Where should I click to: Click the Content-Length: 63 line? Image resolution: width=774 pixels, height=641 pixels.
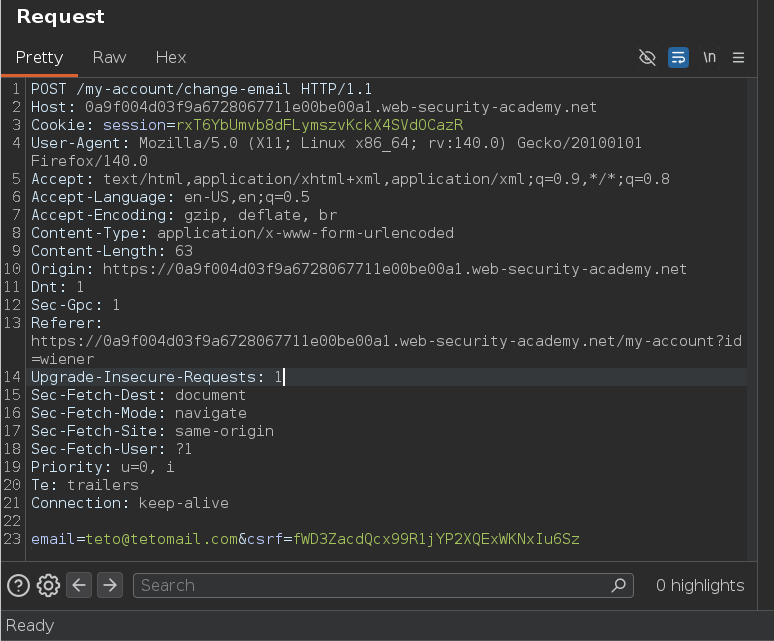click(x=112, y=251)
